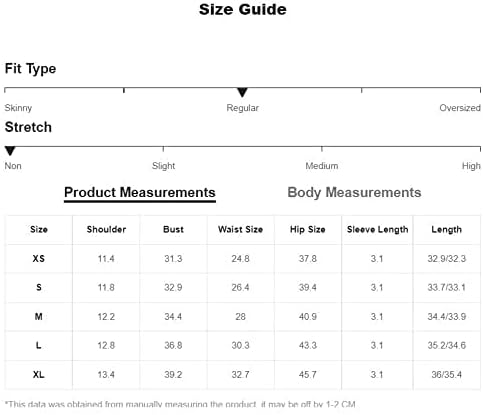Screen dimensions: 483x415
Task: Click the Hip Size column header
Action: point(307,229)
